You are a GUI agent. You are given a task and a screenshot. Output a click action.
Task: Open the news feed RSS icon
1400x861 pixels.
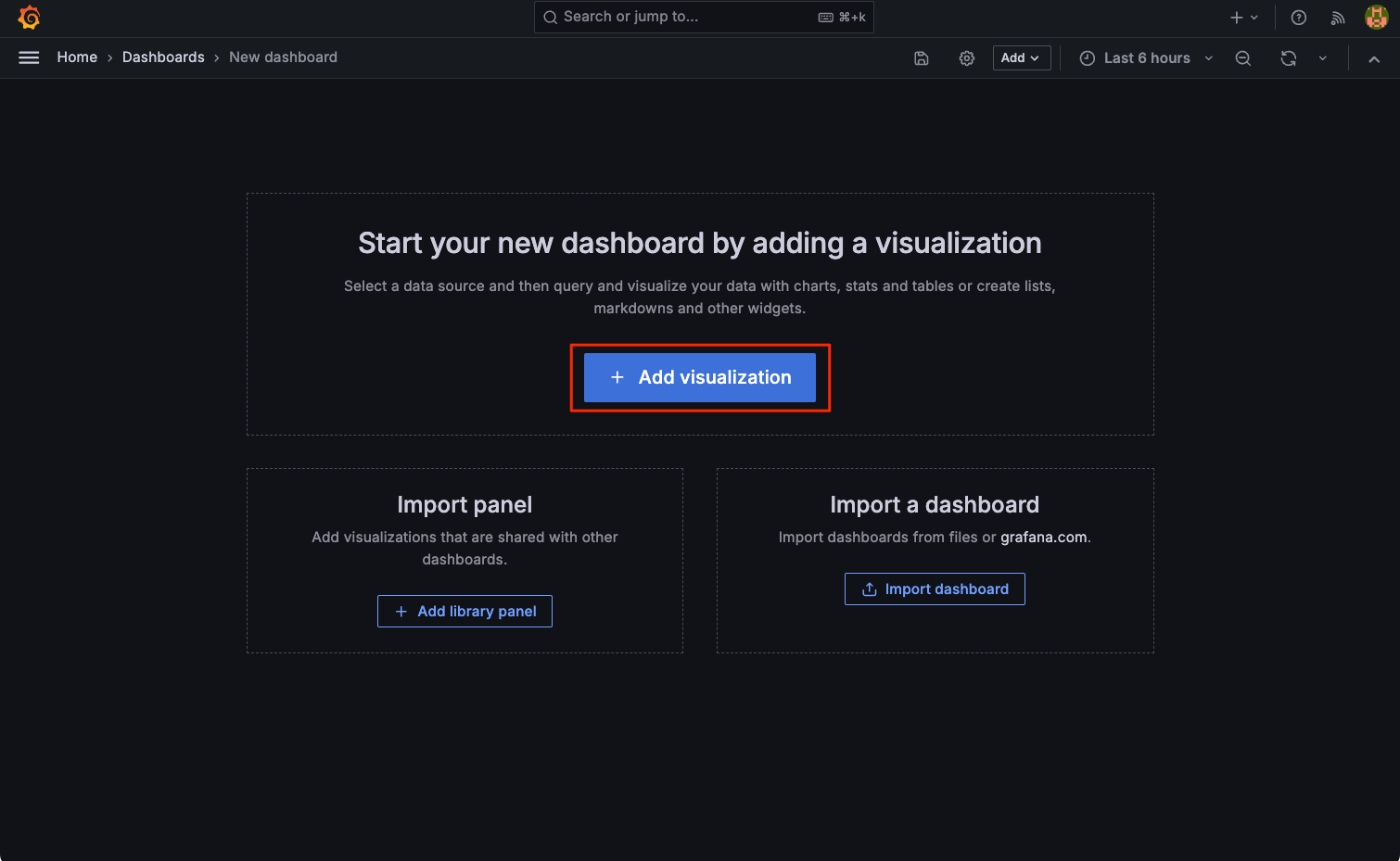pos(1338,17)
